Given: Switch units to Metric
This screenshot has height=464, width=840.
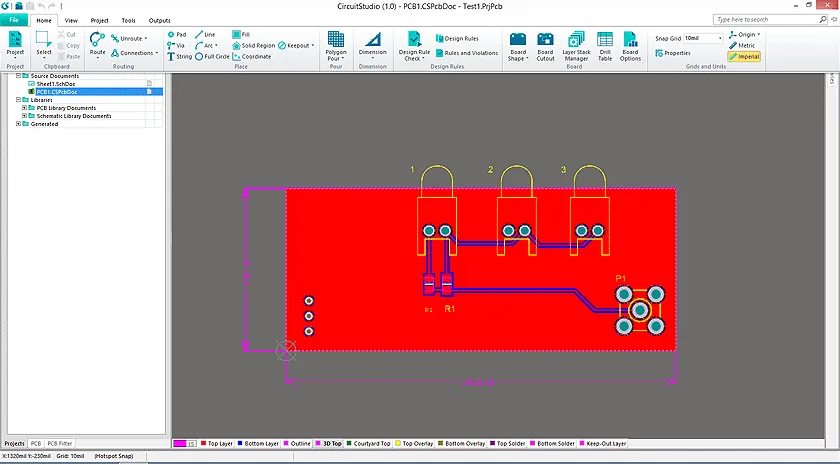Looking at the screenshot, I should [742, 46].
